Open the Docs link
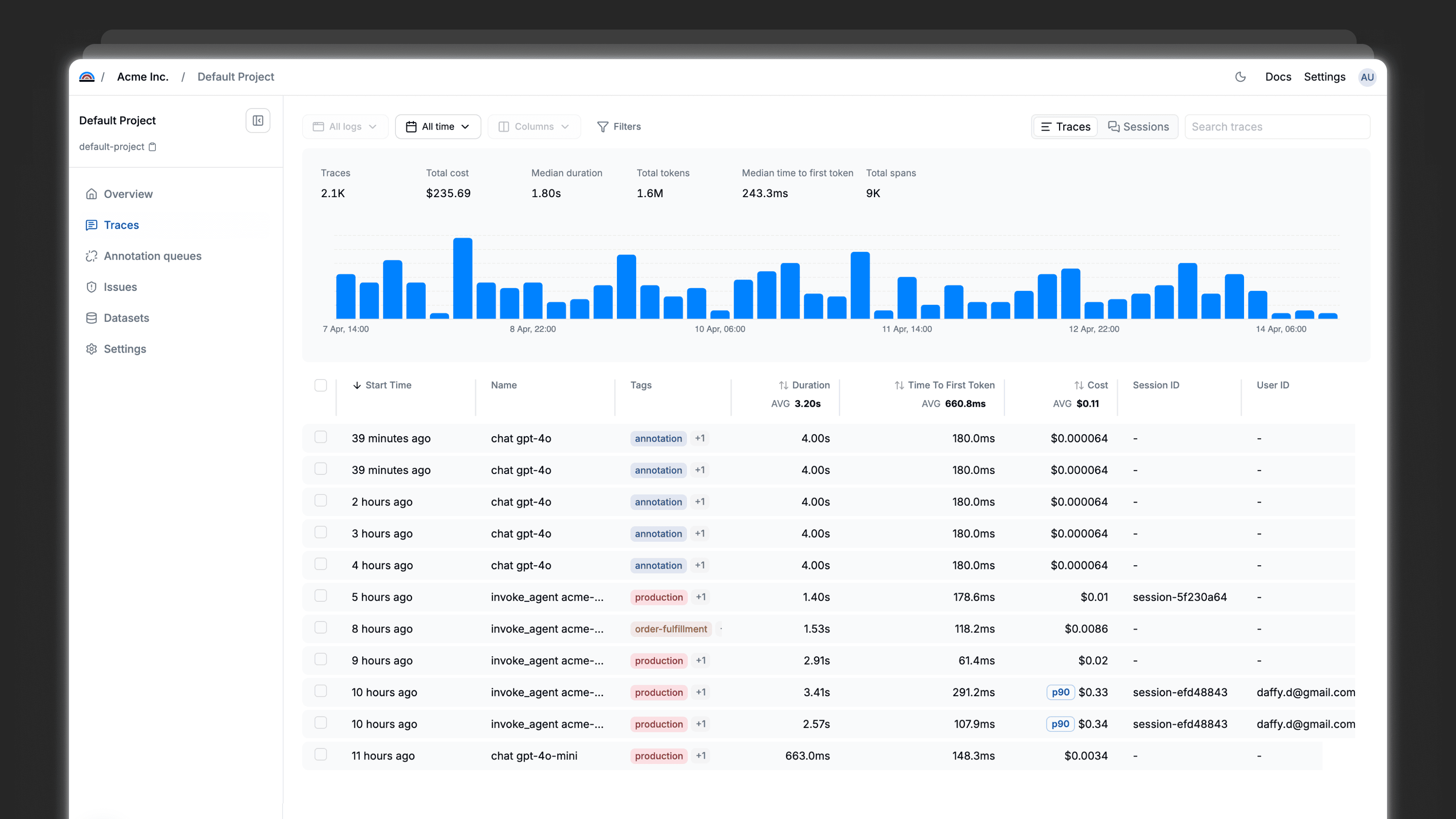The height and width of the screenshot is (819, 1456). [x=1278, y=77]
